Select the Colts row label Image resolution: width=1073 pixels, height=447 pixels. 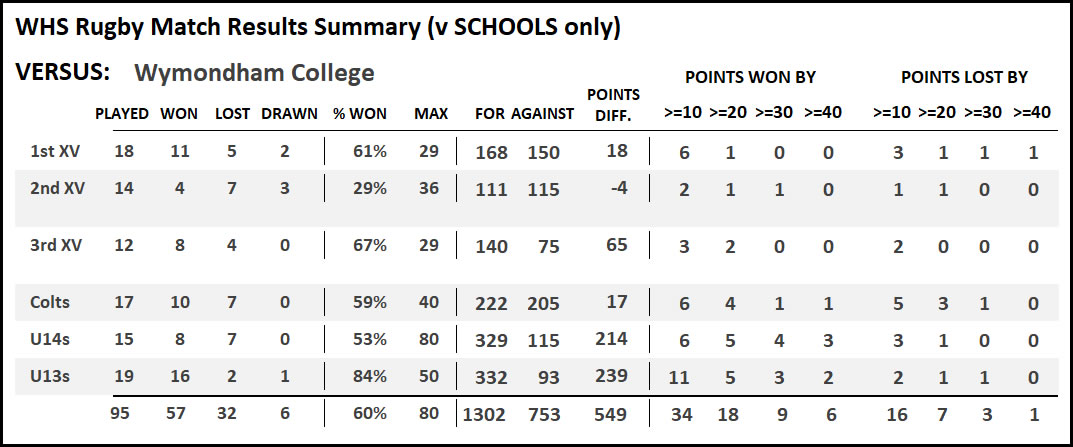(50, 302)
